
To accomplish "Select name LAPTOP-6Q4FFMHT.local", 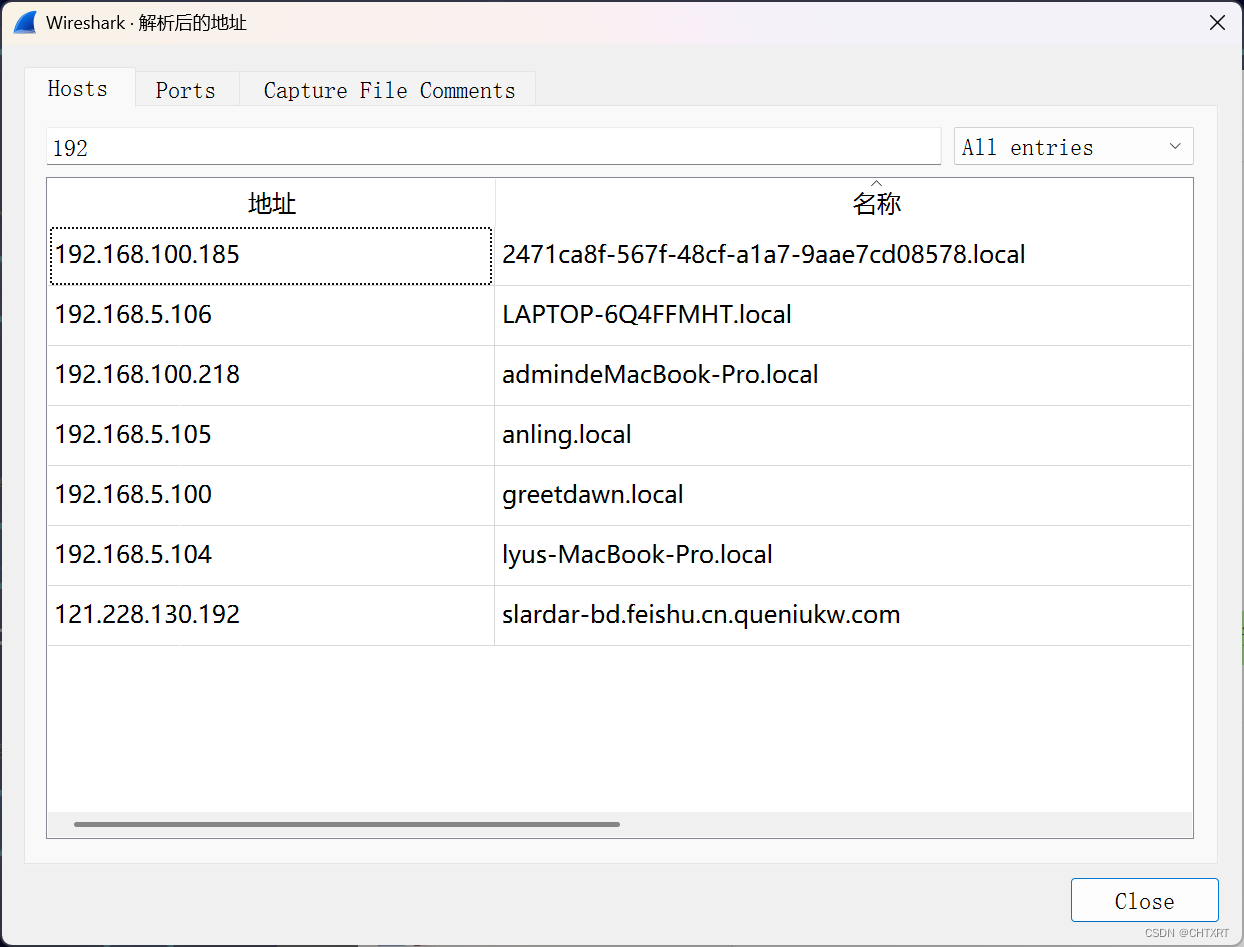I will [843, 316].
